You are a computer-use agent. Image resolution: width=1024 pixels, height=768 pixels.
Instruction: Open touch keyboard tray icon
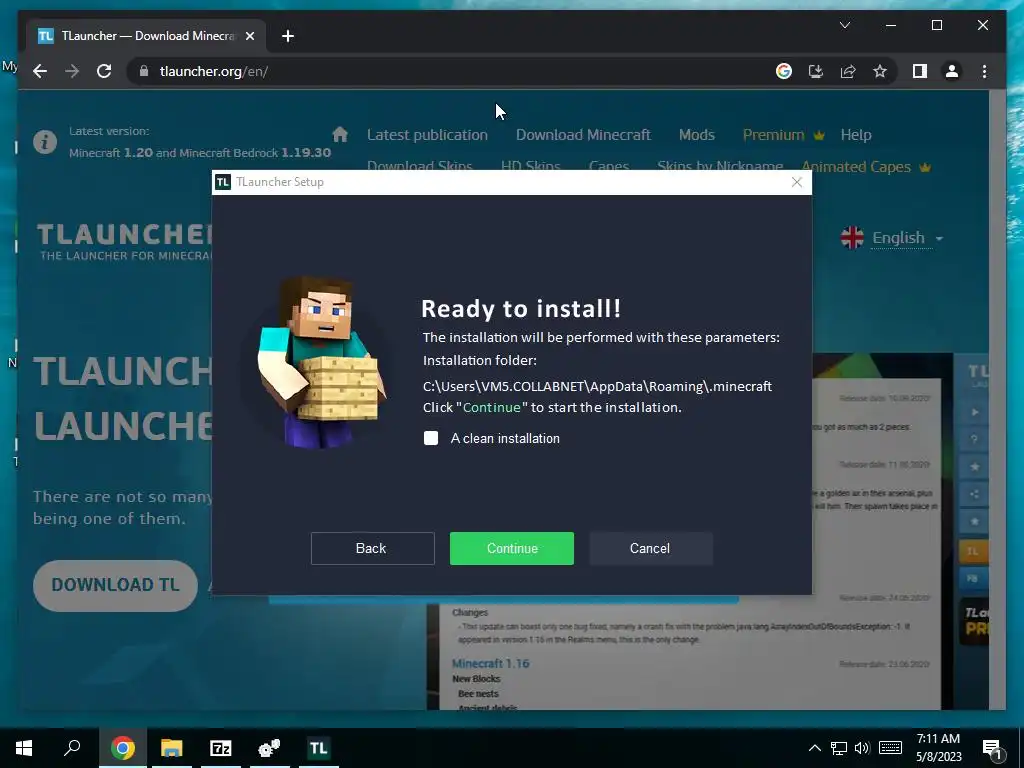(890, 748)
